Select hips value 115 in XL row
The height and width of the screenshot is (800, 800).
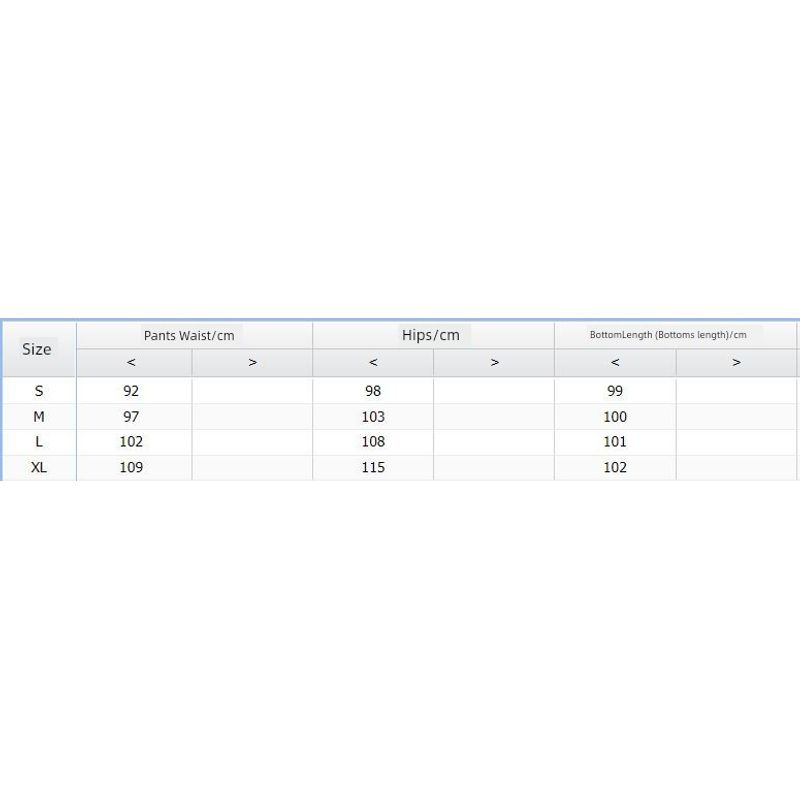click(373, 467)
